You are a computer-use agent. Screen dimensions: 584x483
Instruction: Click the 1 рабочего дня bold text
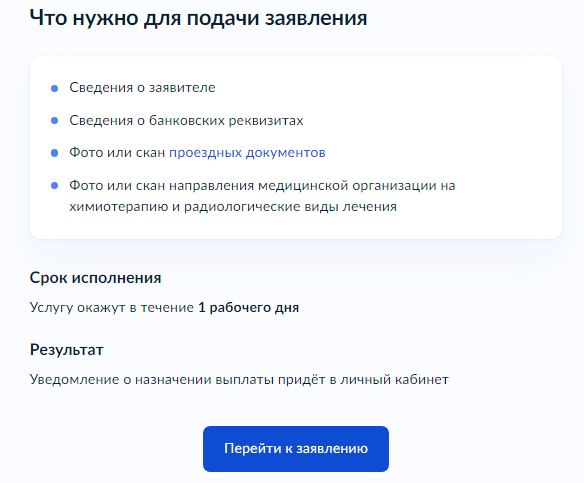click(248, 308)
